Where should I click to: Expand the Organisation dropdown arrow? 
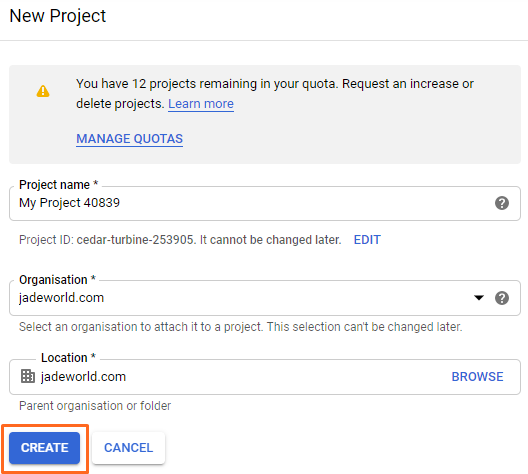(x=478, y=298)
